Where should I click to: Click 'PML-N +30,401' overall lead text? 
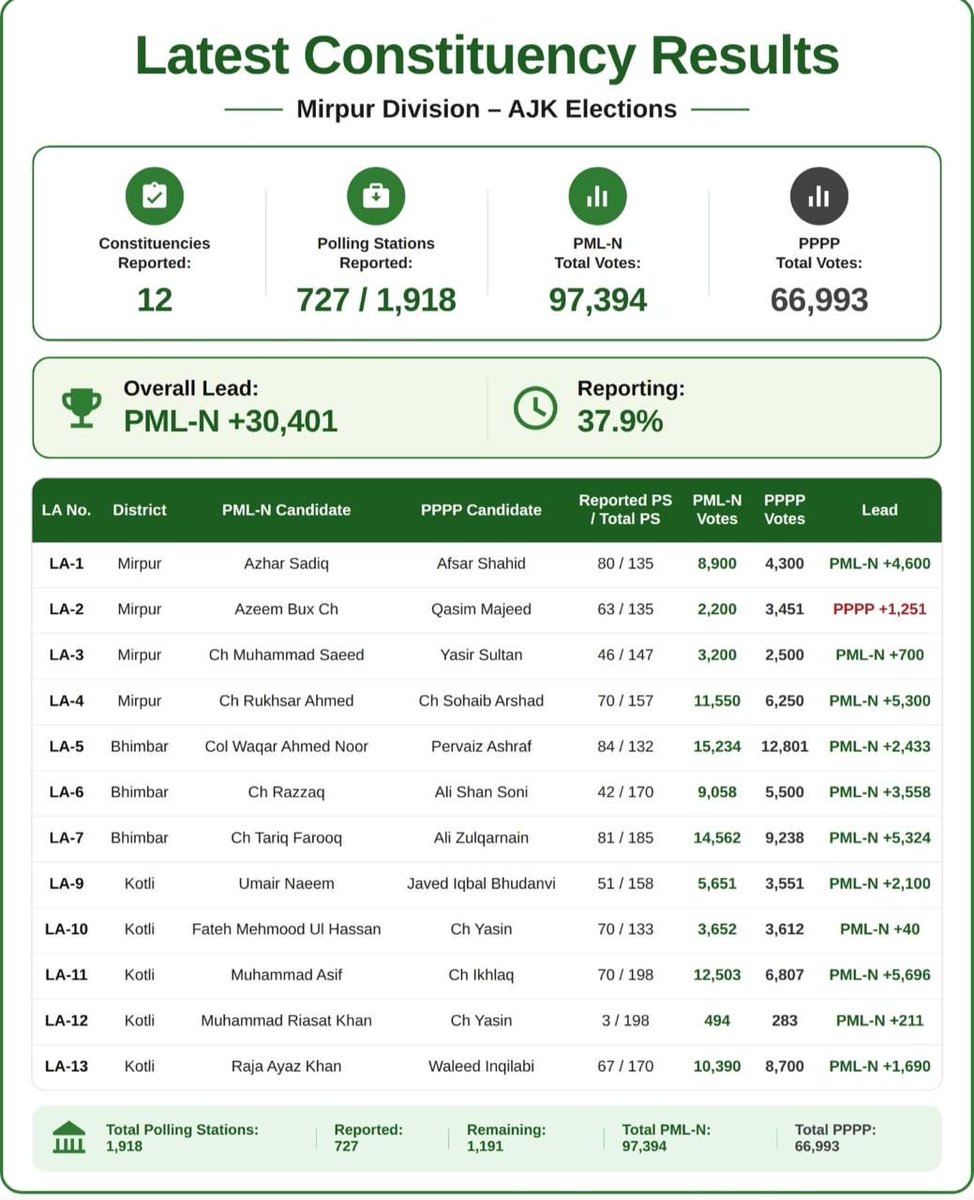point(231,421)
